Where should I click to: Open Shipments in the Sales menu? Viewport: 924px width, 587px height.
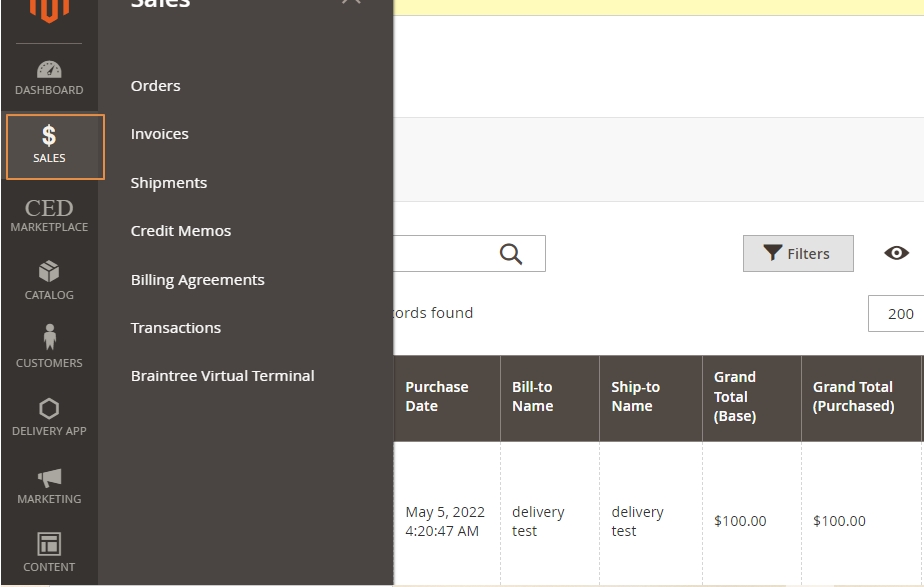click(169, 183)
